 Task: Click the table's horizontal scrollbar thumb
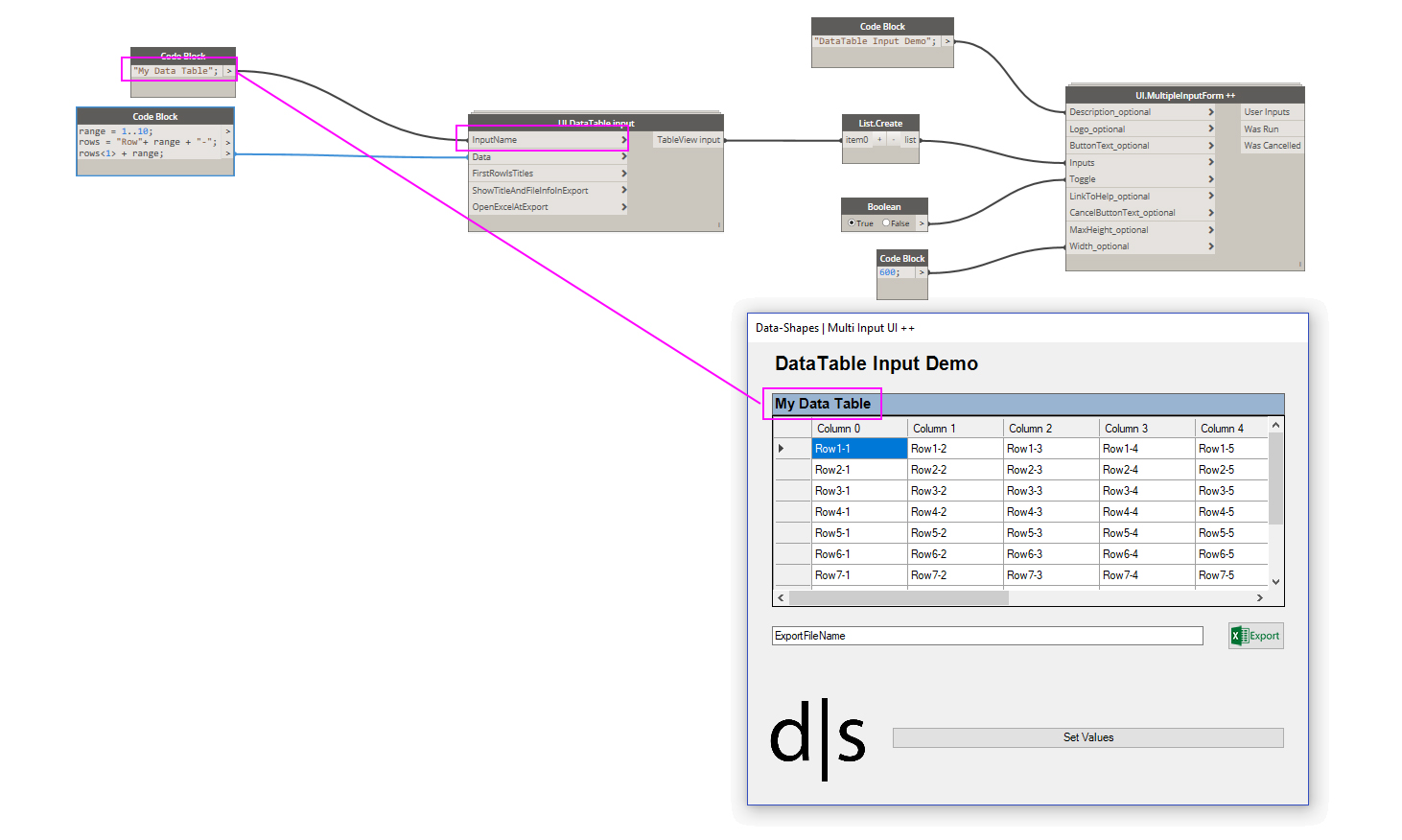(x=898, y=597)
